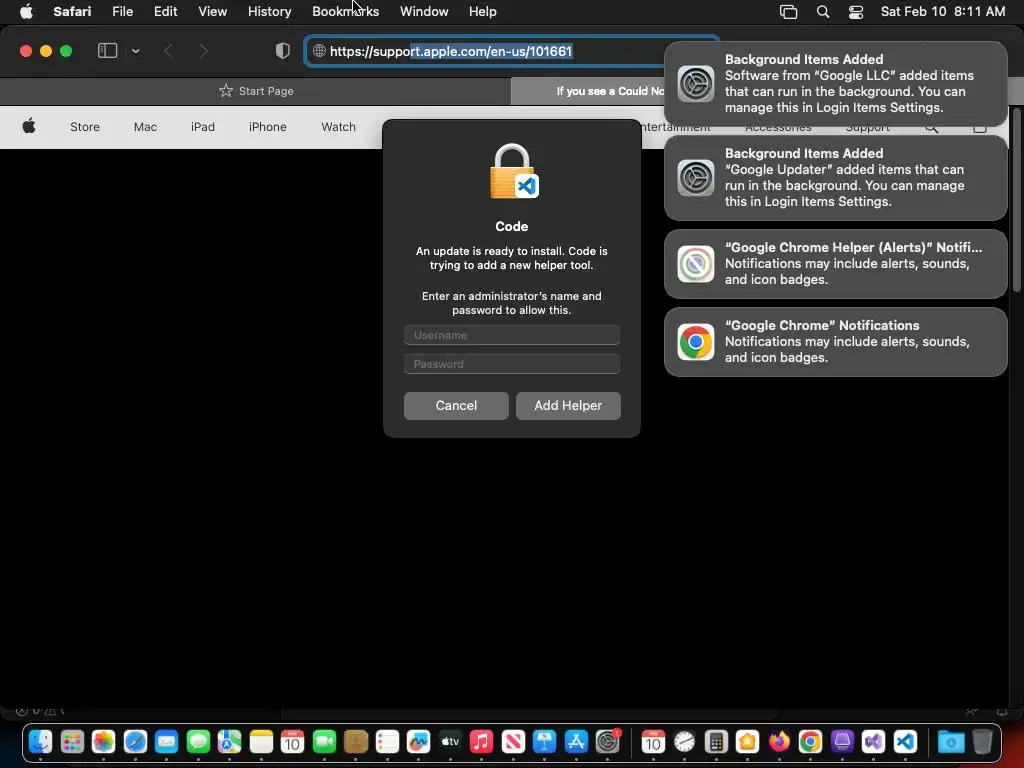Open the Help menu
This screenshot has height=768, width=1024.
pos(483,11)
